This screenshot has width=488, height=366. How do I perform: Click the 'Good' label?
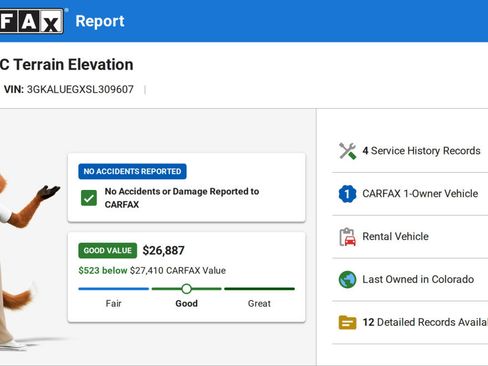point(187,303)
